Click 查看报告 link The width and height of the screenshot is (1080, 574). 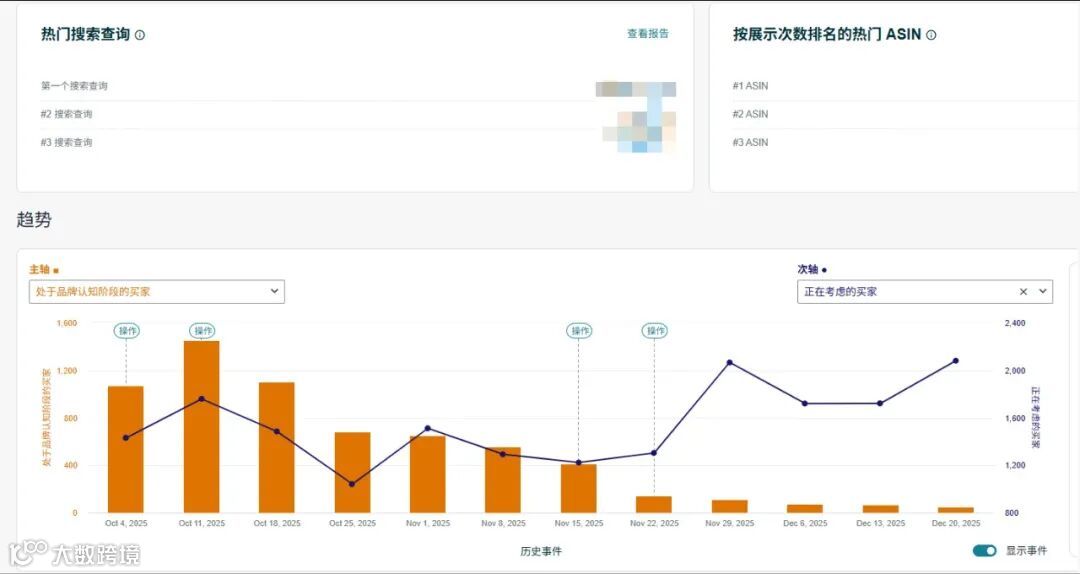tap(647, 33)
